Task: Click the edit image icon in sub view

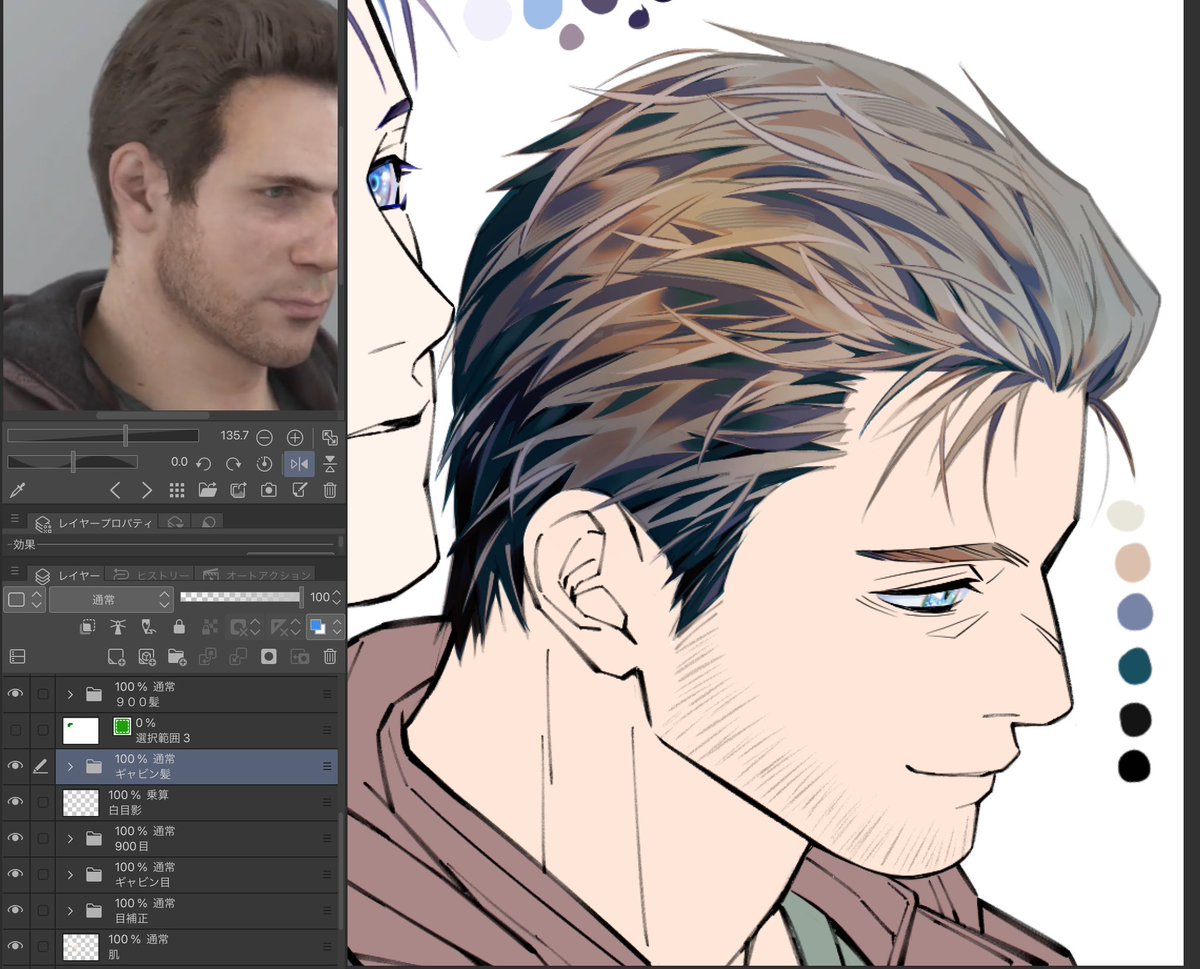Action: coord(299,490)
